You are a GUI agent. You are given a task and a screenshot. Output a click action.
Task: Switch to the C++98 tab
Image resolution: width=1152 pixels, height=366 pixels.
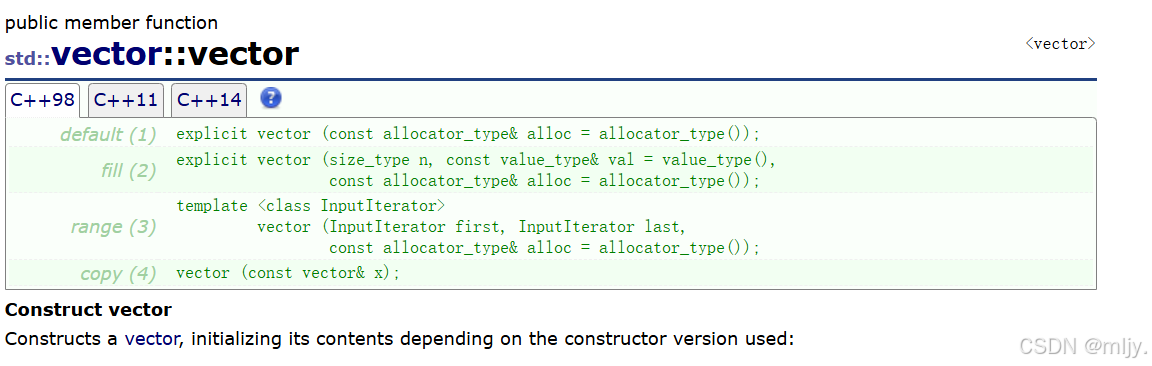click(x=43, y=100)
